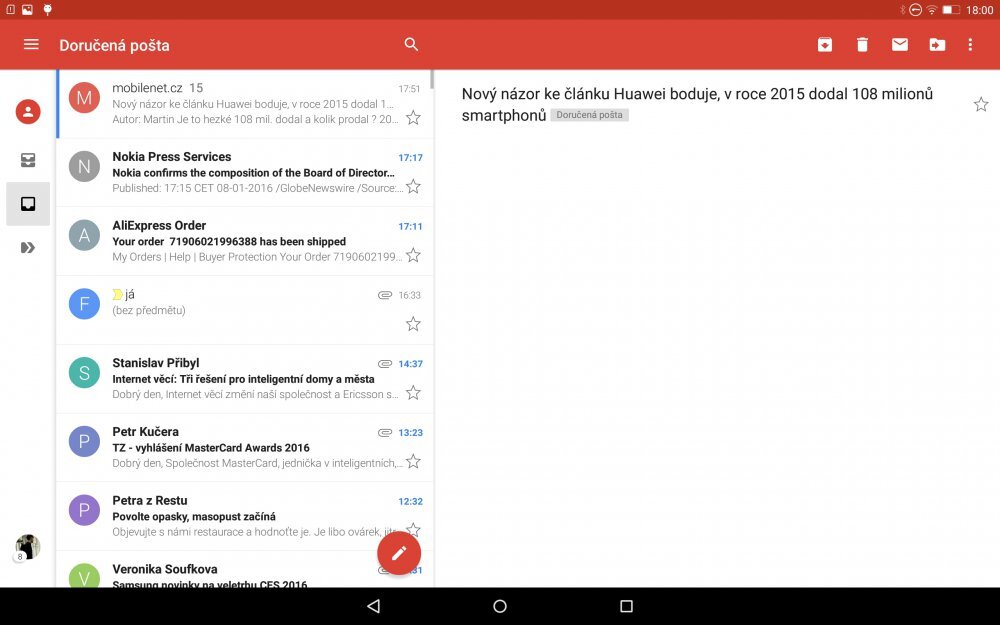Image resolution: width=1000 pixels, height=625 pixels.
Task: Compose a new email with pencil button
Action: pos(399,553)
